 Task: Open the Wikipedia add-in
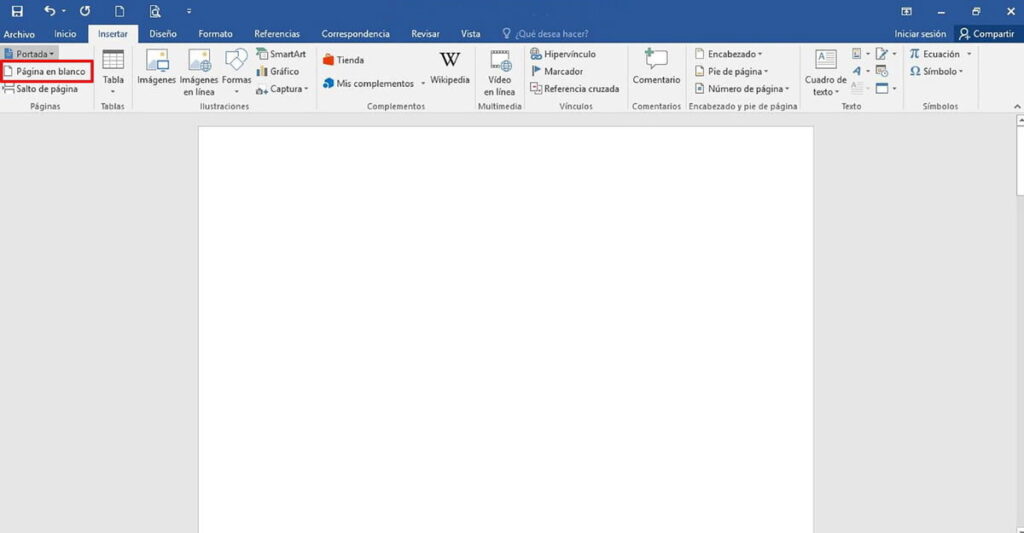pos(450,68)
